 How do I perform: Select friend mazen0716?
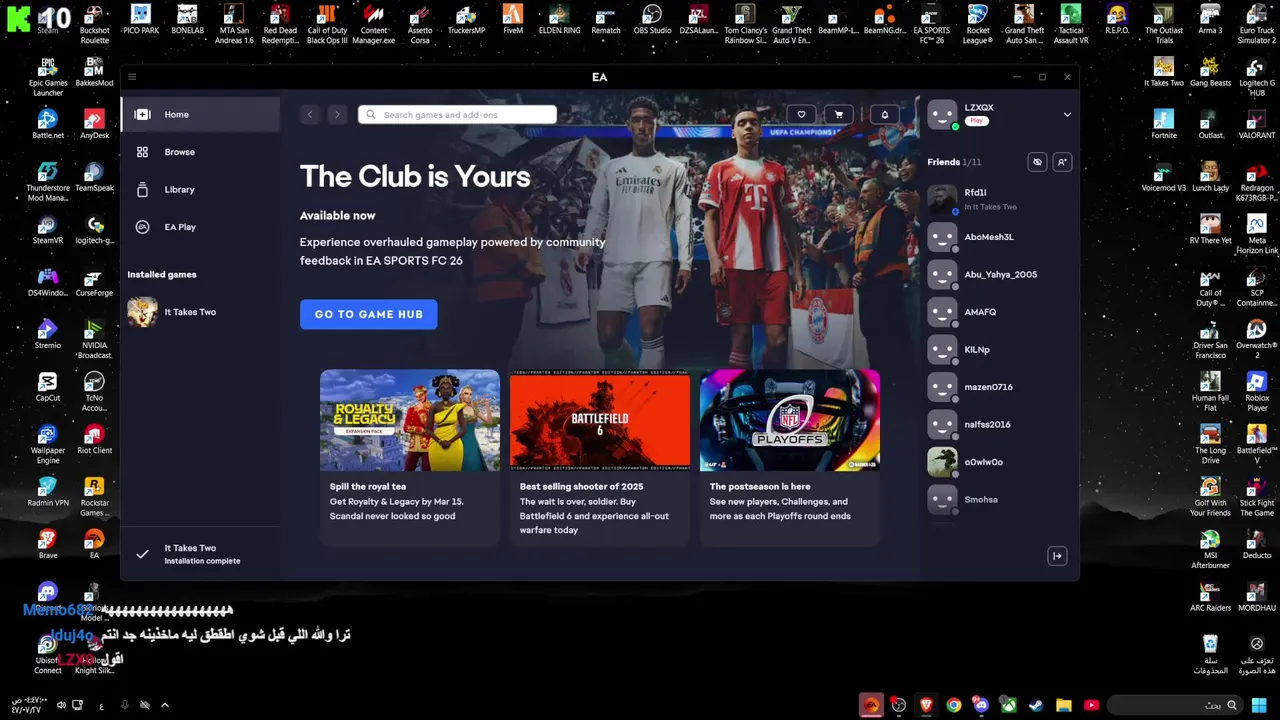click(1000, 387)
